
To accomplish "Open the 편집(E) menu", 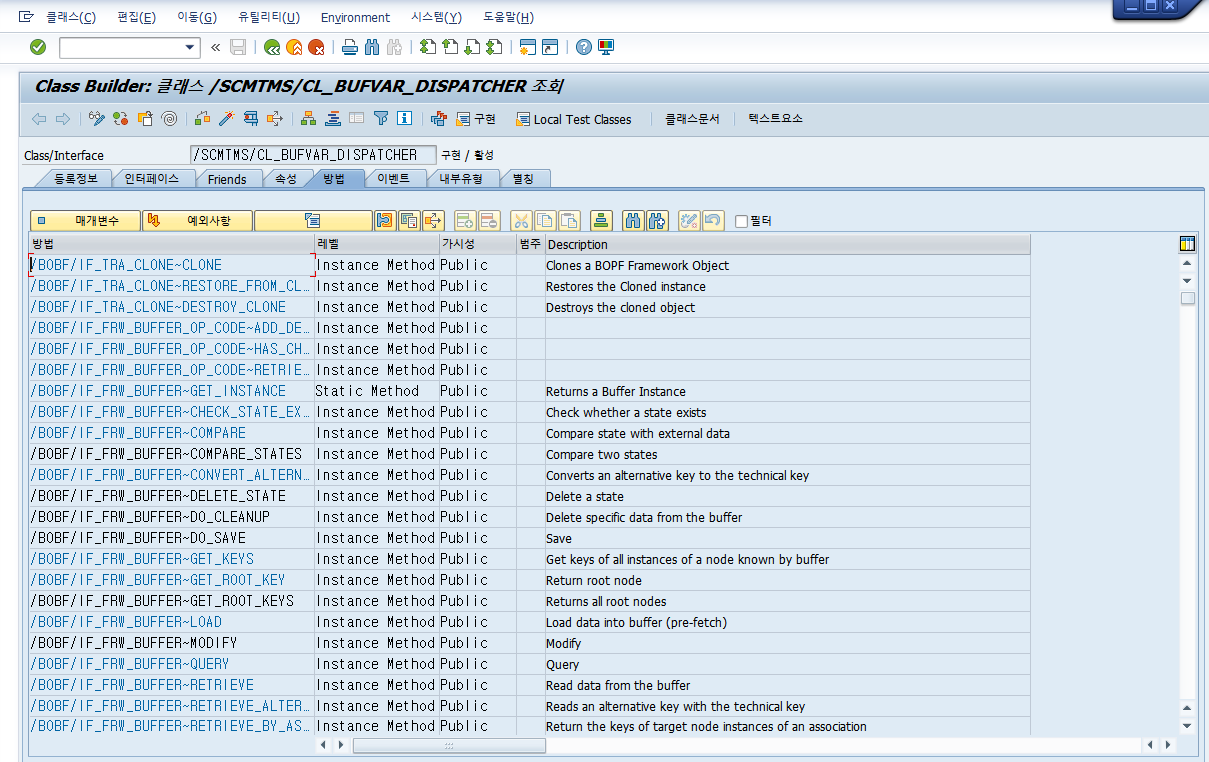I will [x=136, y=17].
